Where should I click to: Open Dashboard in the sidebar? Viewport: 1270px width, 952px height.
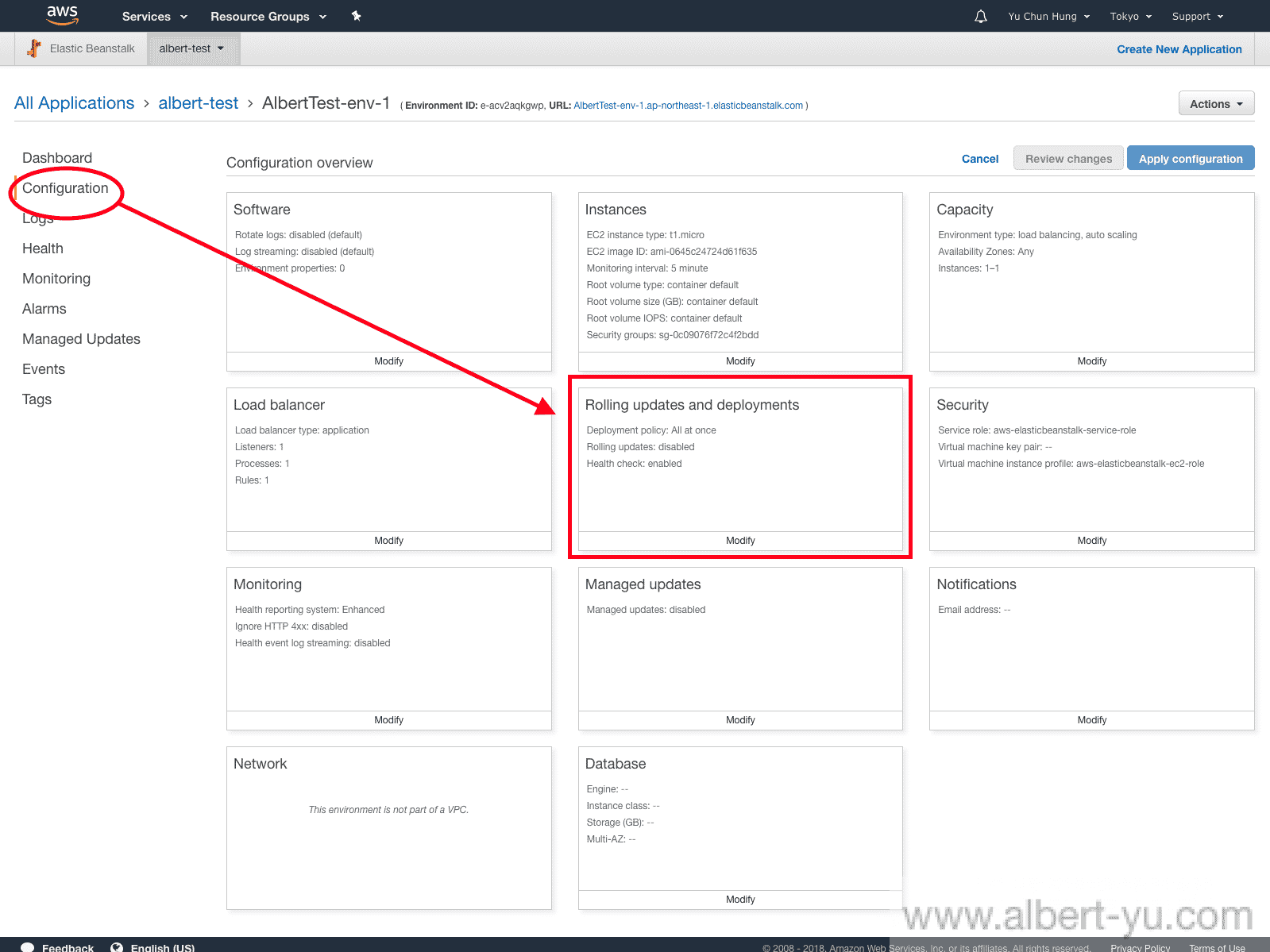tap(57, 158)
